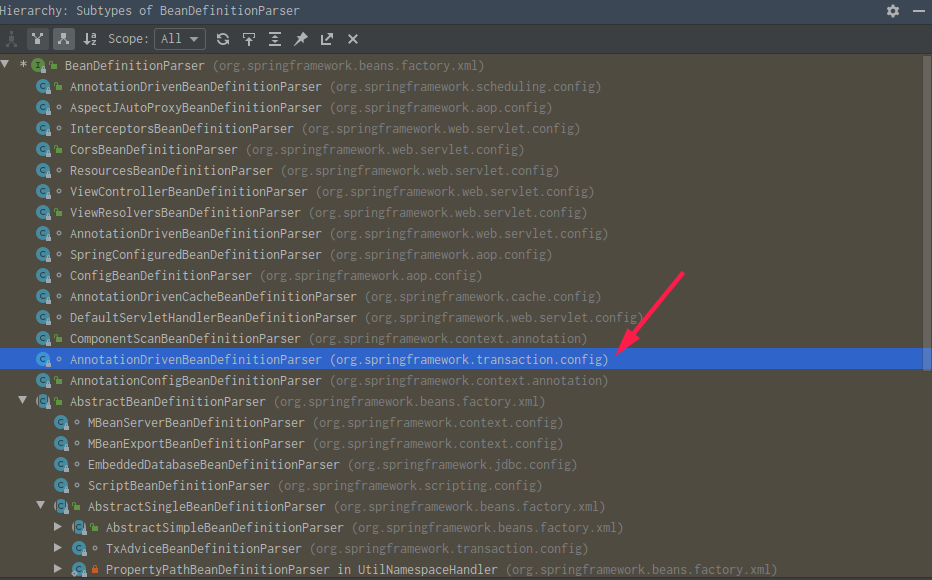Close the hierarchy tab with X icon
This screenshot has height=580, width=932.
tap(353, 39)
